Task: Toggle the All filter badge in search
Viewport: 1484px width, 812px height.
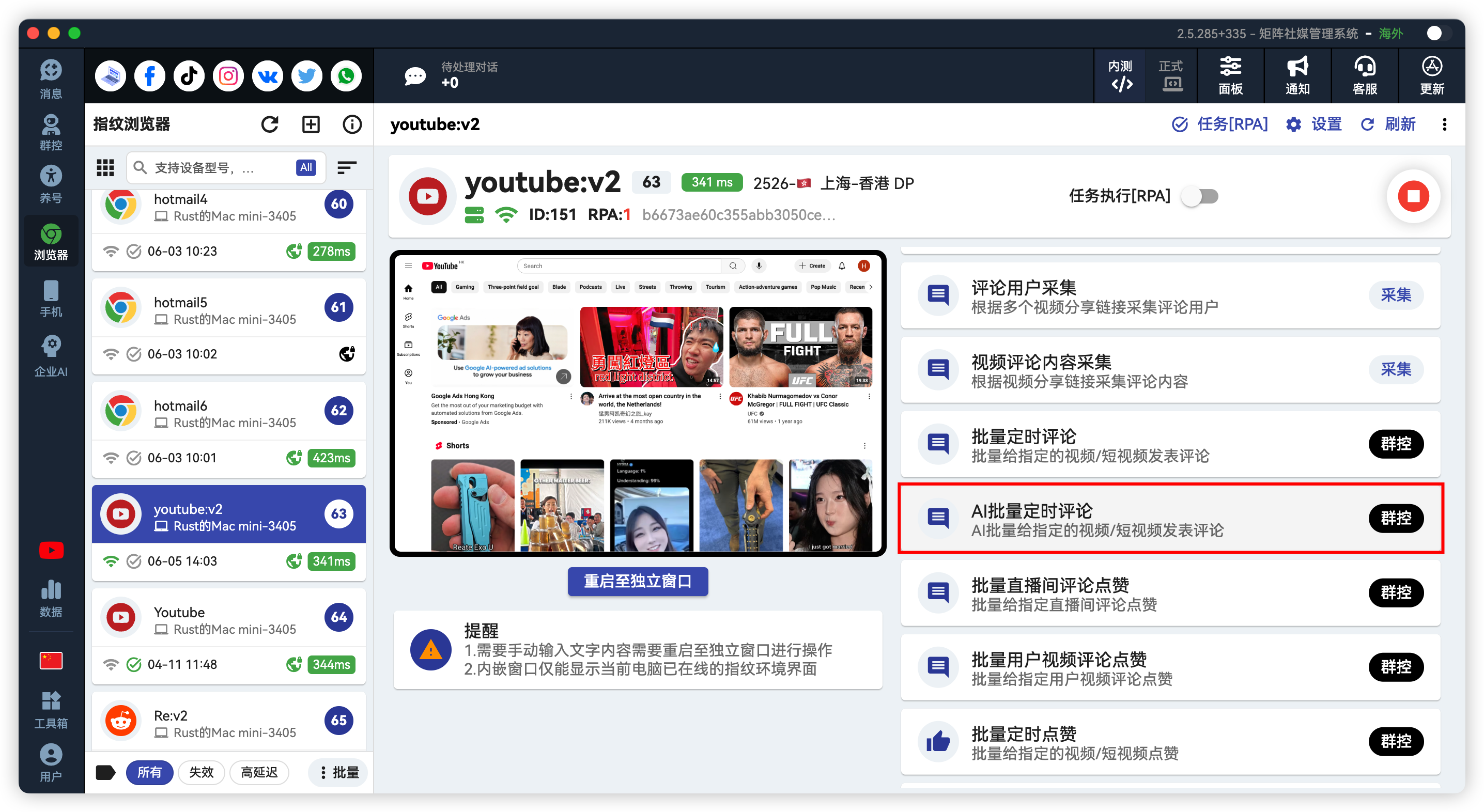Action: (306, 167)
